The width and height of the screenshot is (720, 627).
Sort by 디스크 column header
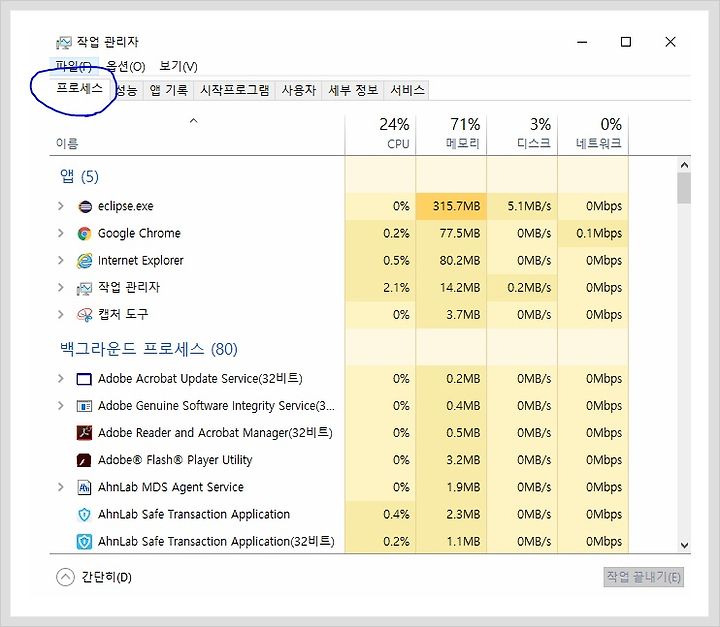[x=522, y=135]
